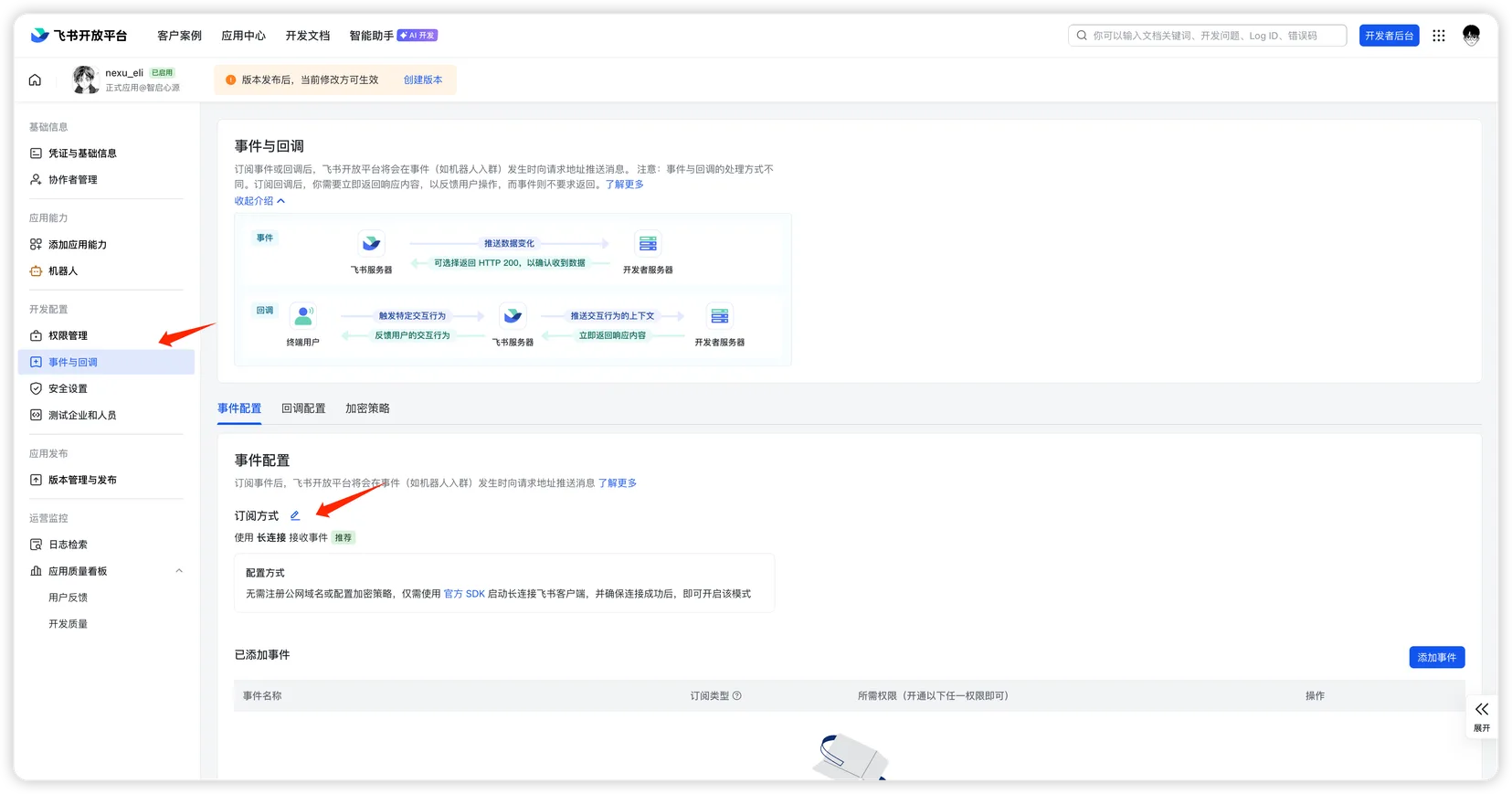The height and width of the screenshot is (794, 1512).
Task: Switch to the 回调配置 tab
Action: (303, 408)
